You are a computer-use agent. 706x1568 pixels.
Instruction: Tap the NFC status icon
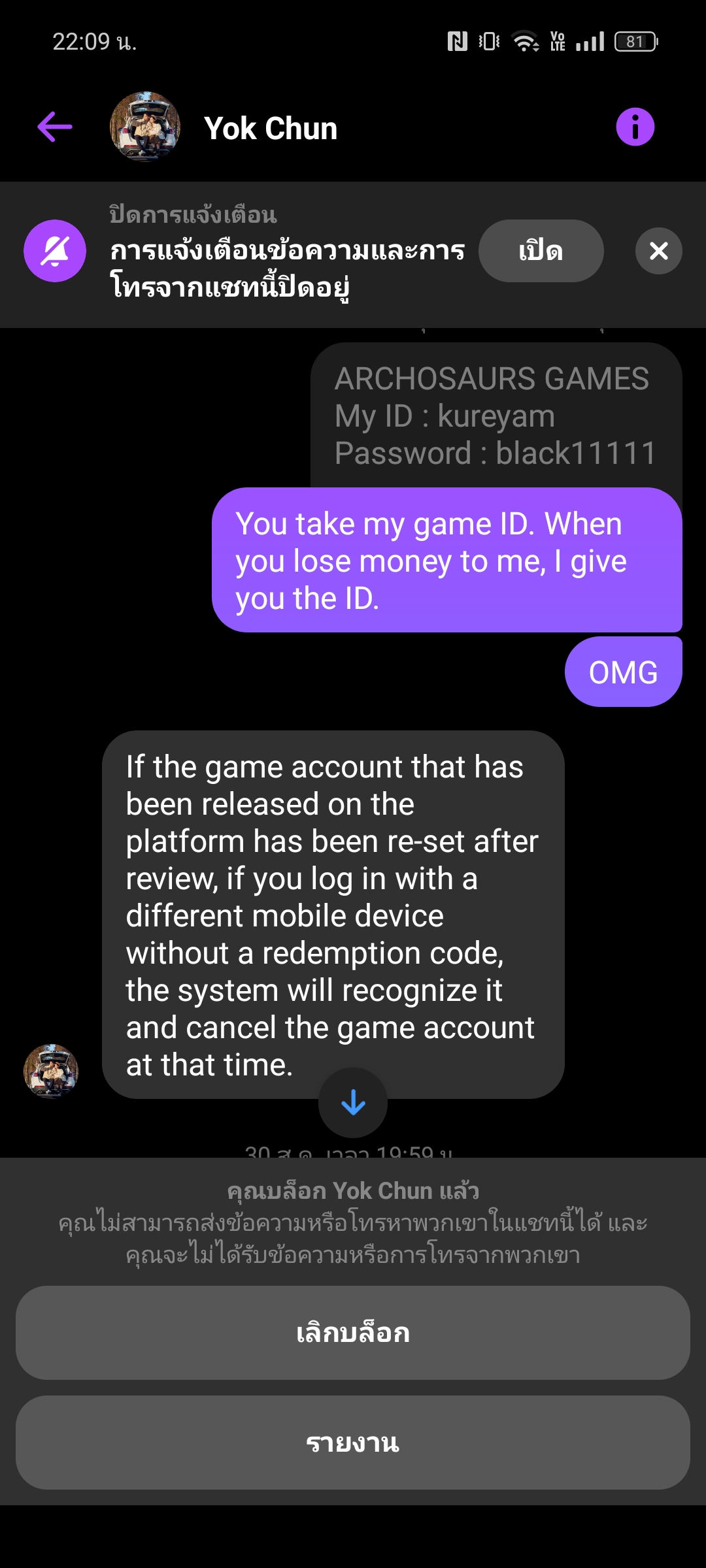tap(458, 42)
